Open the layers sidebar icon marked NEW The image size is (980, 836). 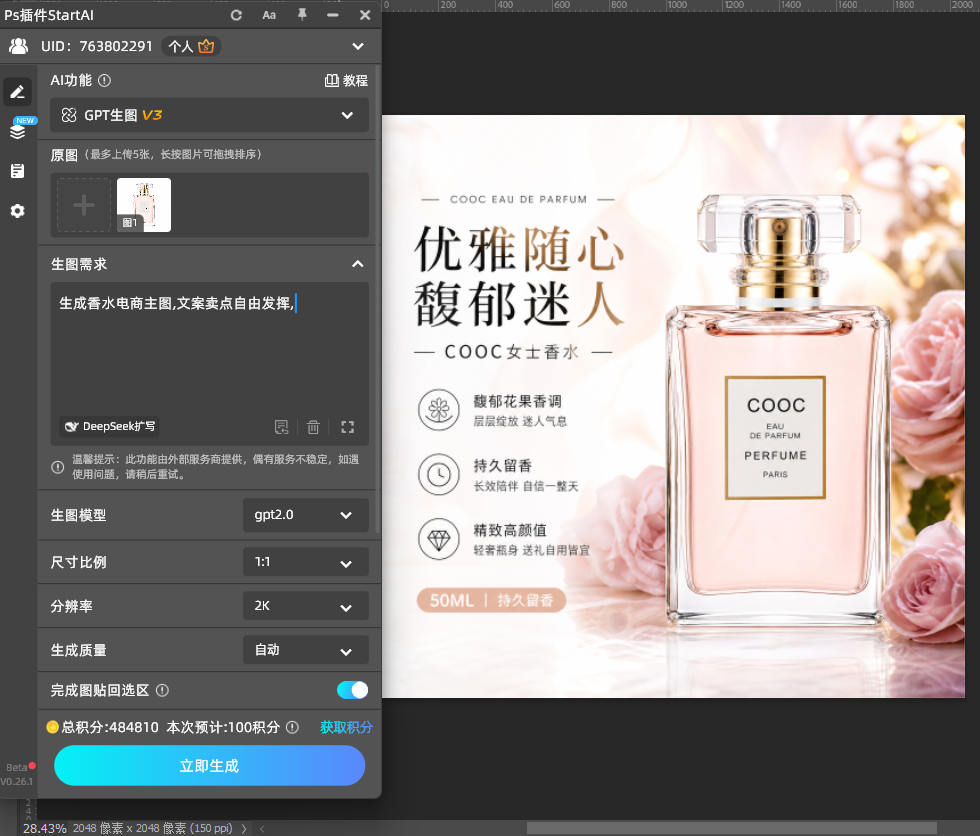click(x=18, y=131)
